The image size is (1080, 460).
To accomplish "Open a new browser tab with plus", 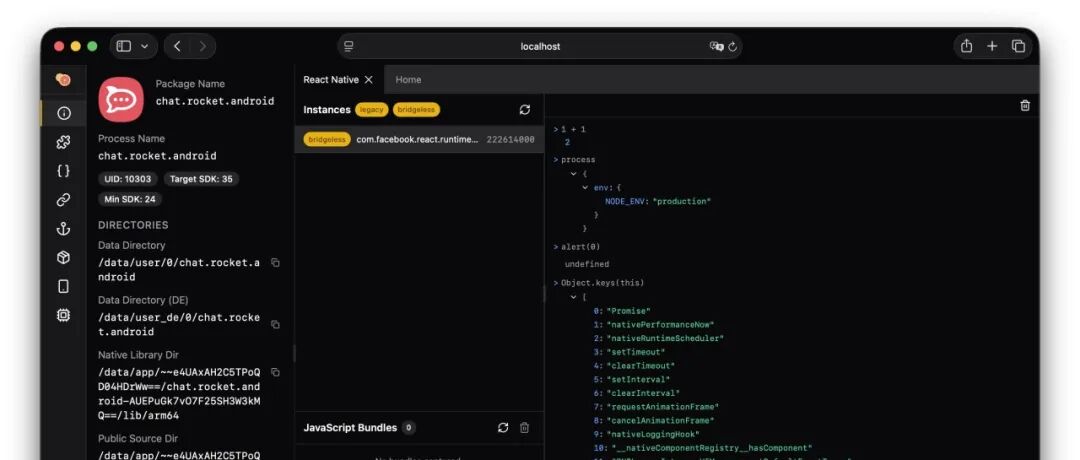I will (x=992, y=46).
